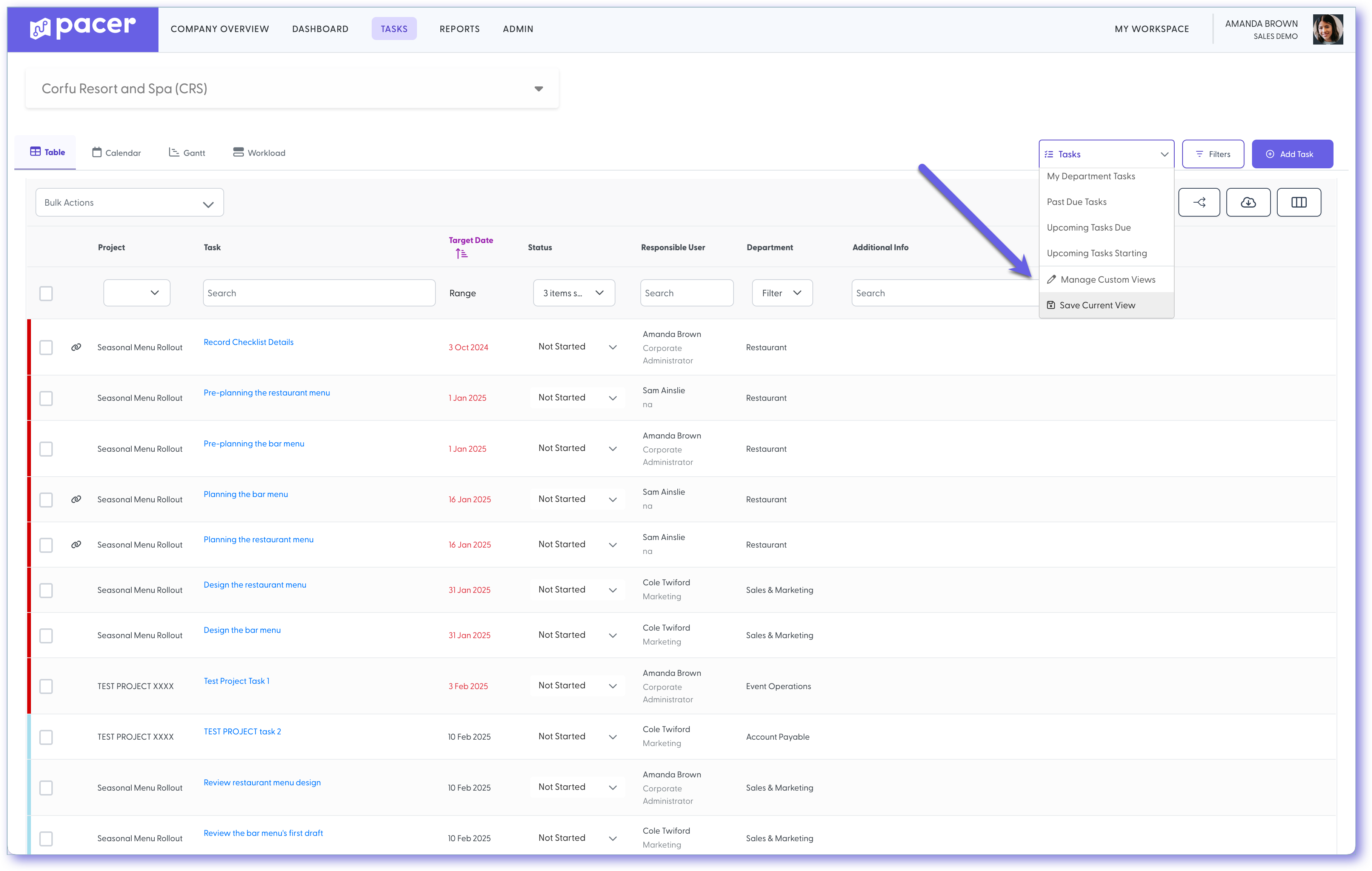Switch to the Calendar tab
The image size is (1372, 871).
[x=116, y=153]
